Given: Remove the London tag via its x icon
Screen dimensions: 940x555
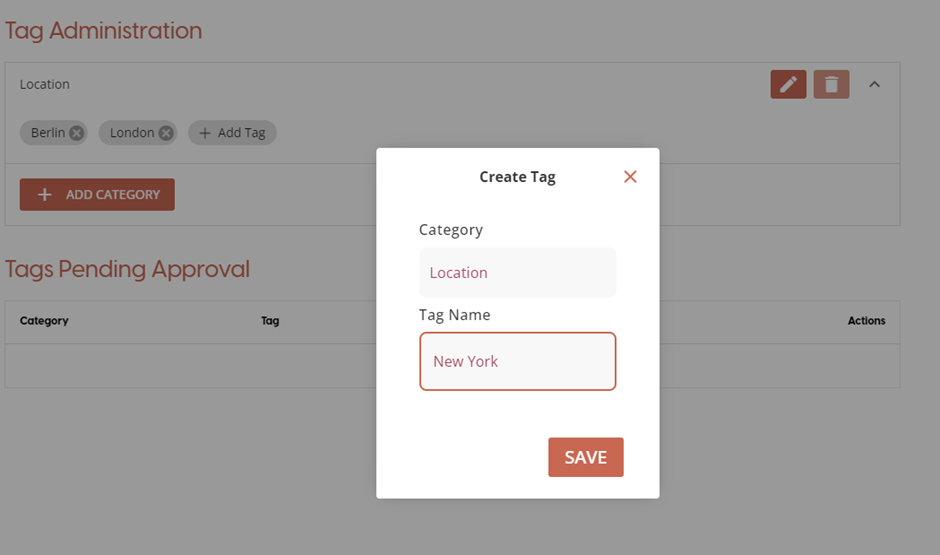Looking at the screenshot, I should pos(166,133).
